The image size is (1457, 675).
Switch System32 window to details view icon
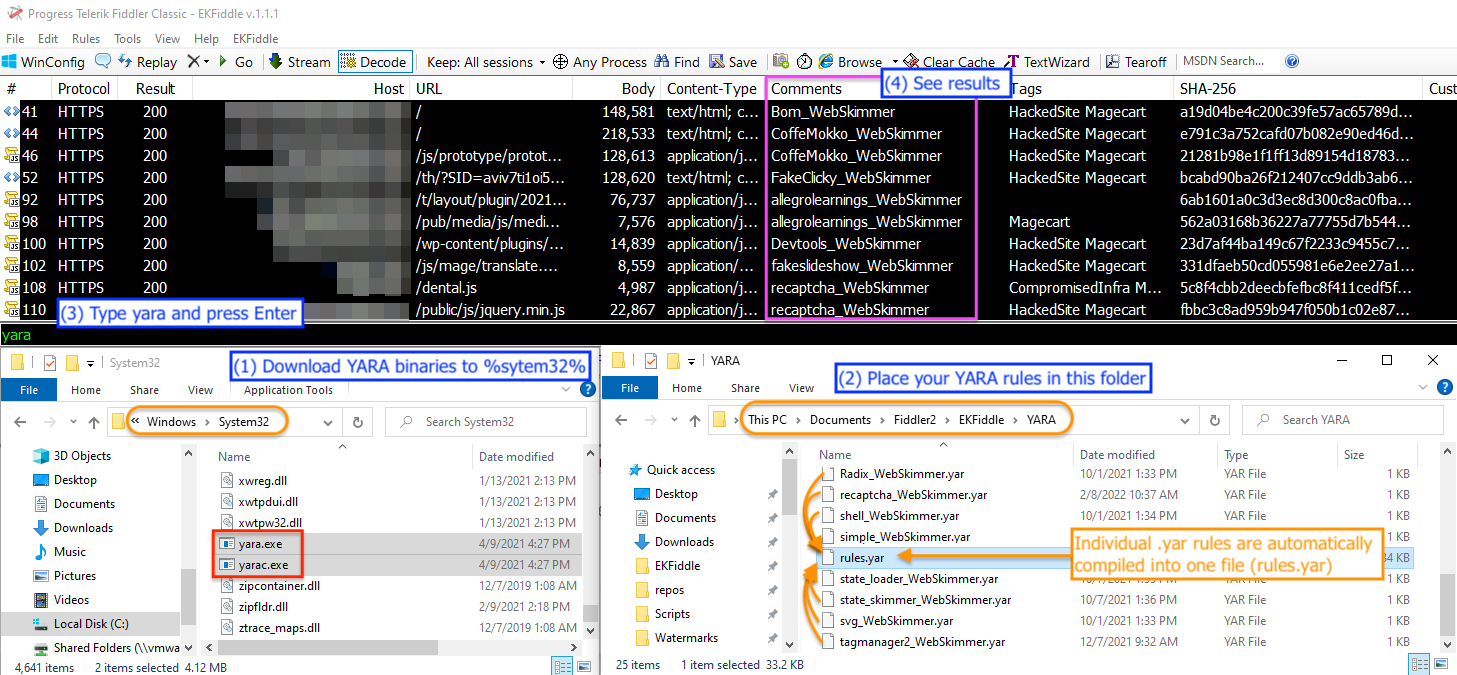click(564, 666)
